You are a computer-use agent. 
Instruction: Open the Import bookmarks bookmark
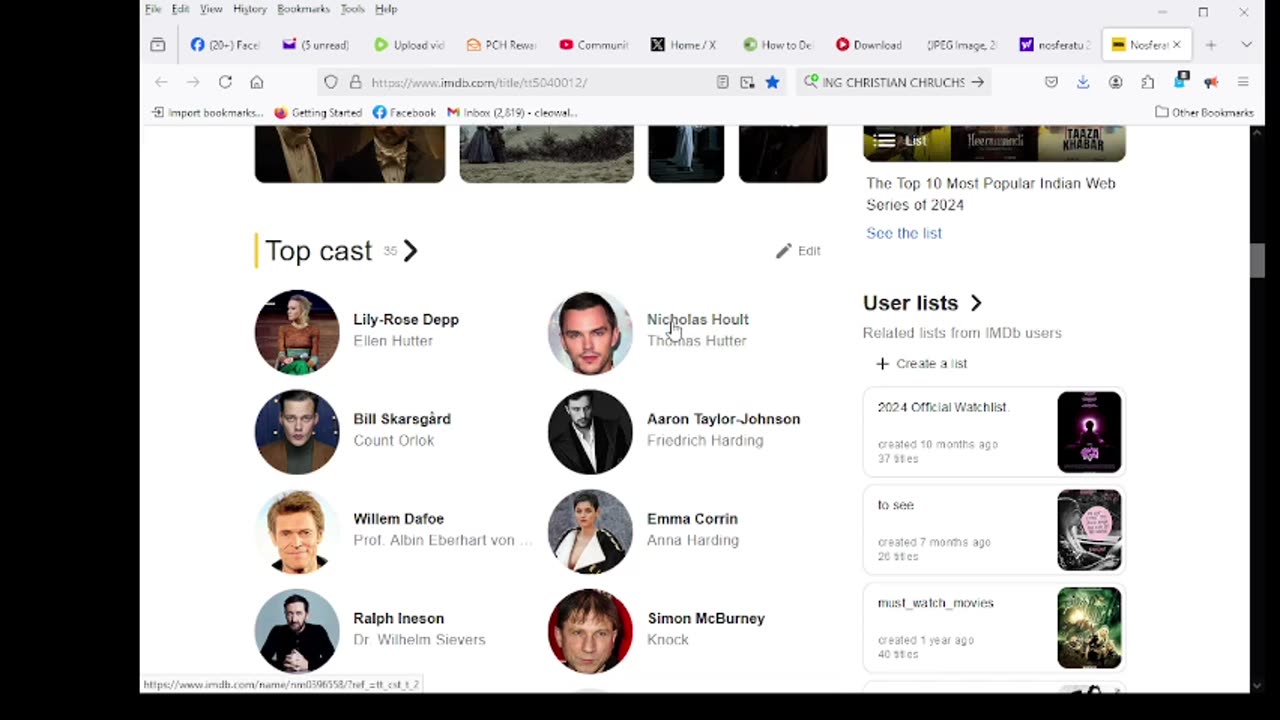tap(207, 113)
